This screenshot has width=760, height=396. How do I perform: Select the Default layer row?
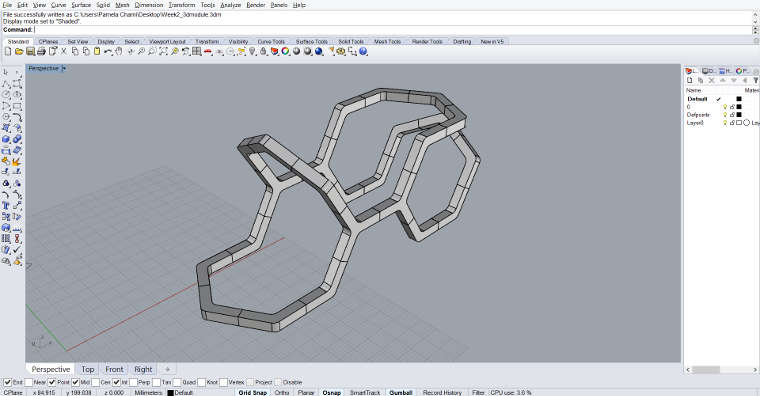point(722,99)
